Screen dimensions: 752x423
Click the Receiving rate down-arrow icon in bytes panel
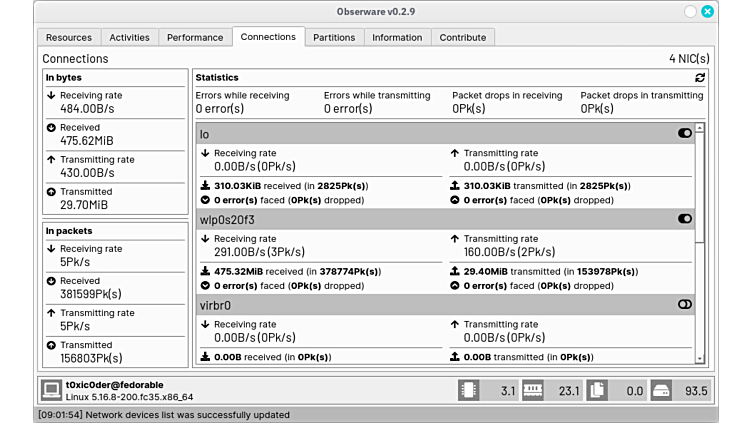tap(51, 96)
